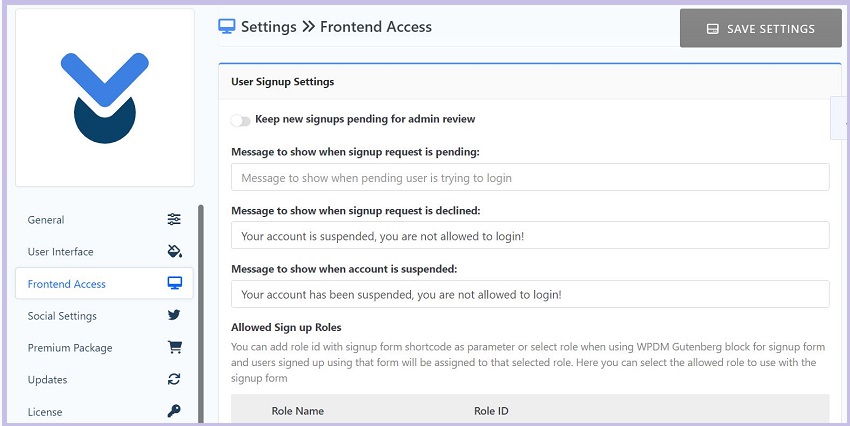Click the signup pending message field
The width and height of the screenshot is (850, 426).
530,177
